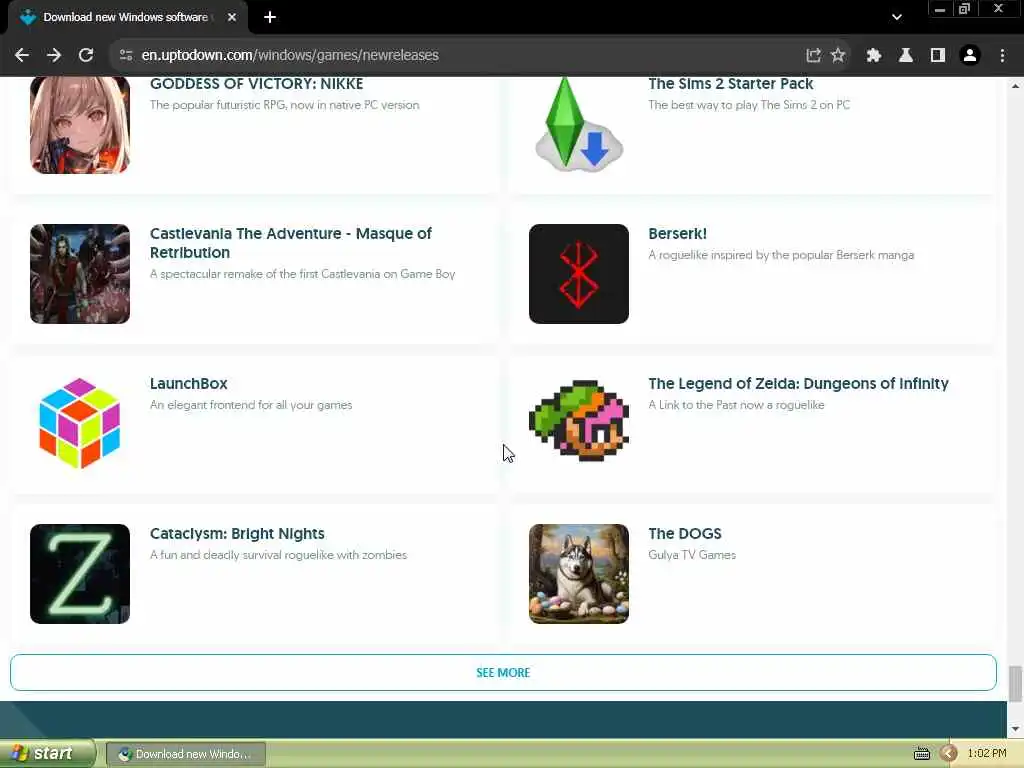Screen dimensions: 1024x768
Task: View site information icon in address bar
Action: [x=126, y=56]
